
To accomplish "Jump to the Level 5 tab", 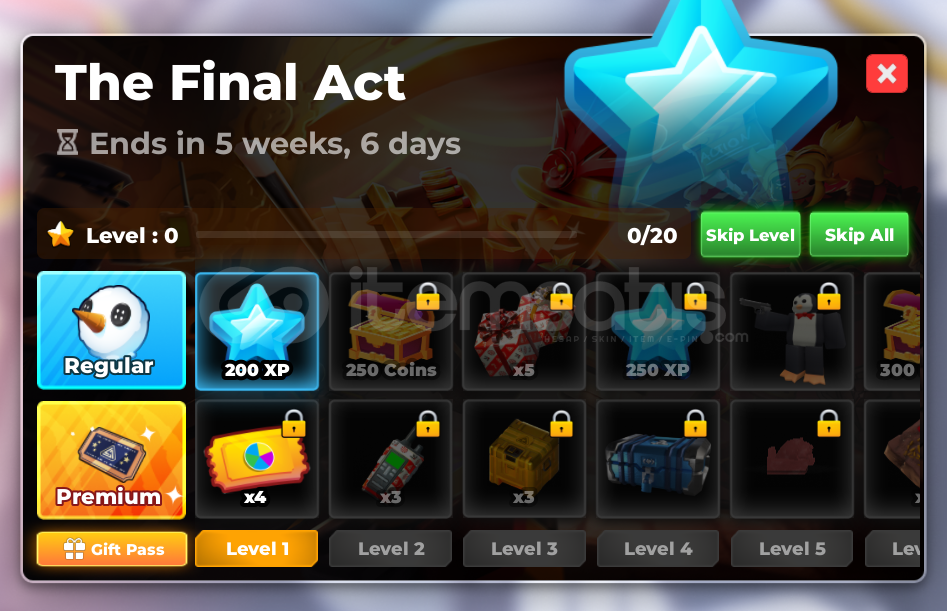I will point(792,548).
